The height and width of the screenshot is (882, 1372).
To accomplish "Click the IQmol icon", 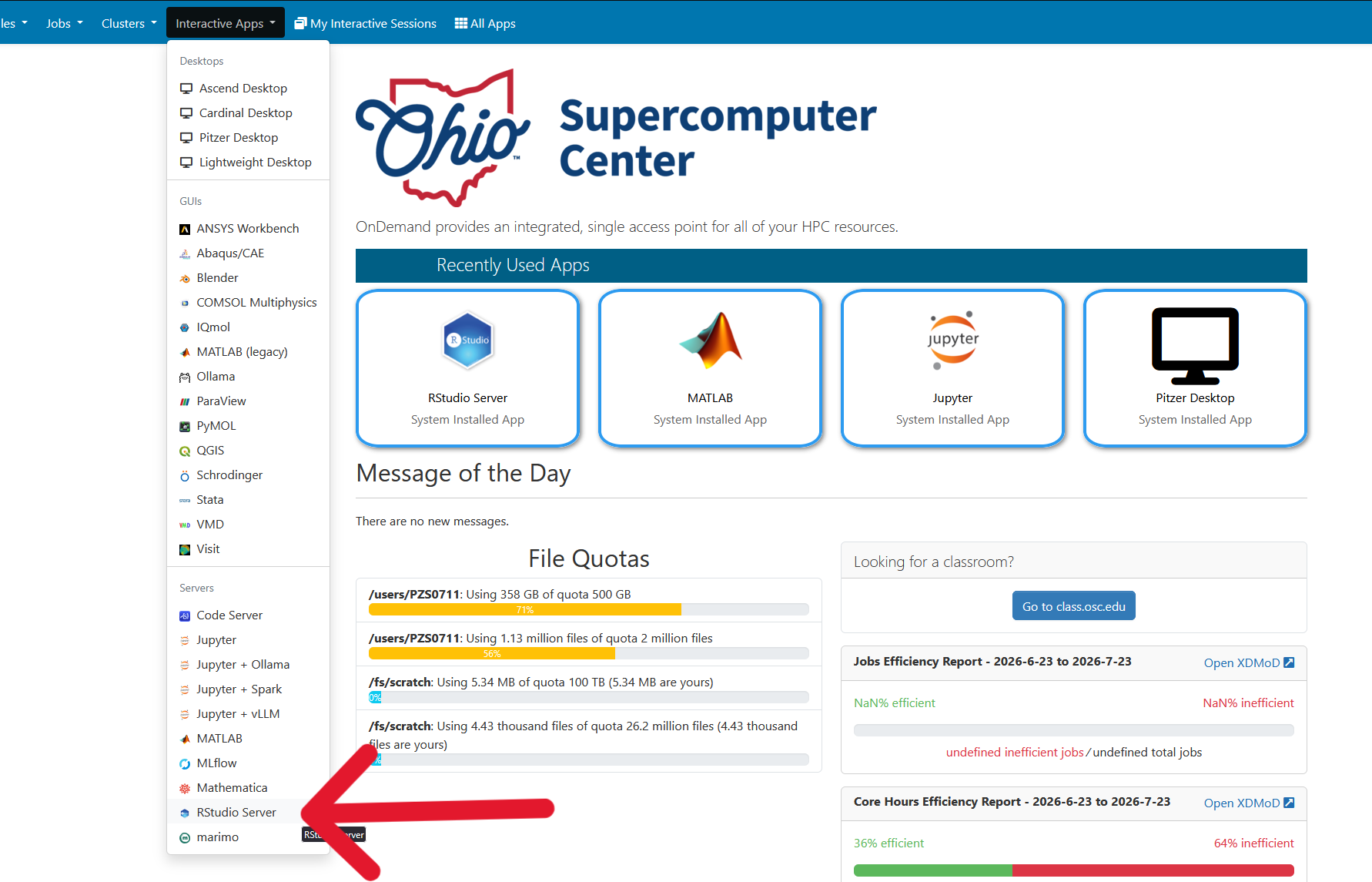I will pyautogui.click(x=185, y=327).
